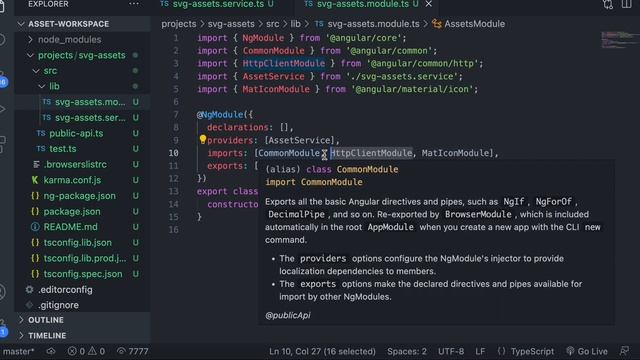Click line number 7 in gutter
This screenshot has width=640, height=360.
tap(176, 115)
